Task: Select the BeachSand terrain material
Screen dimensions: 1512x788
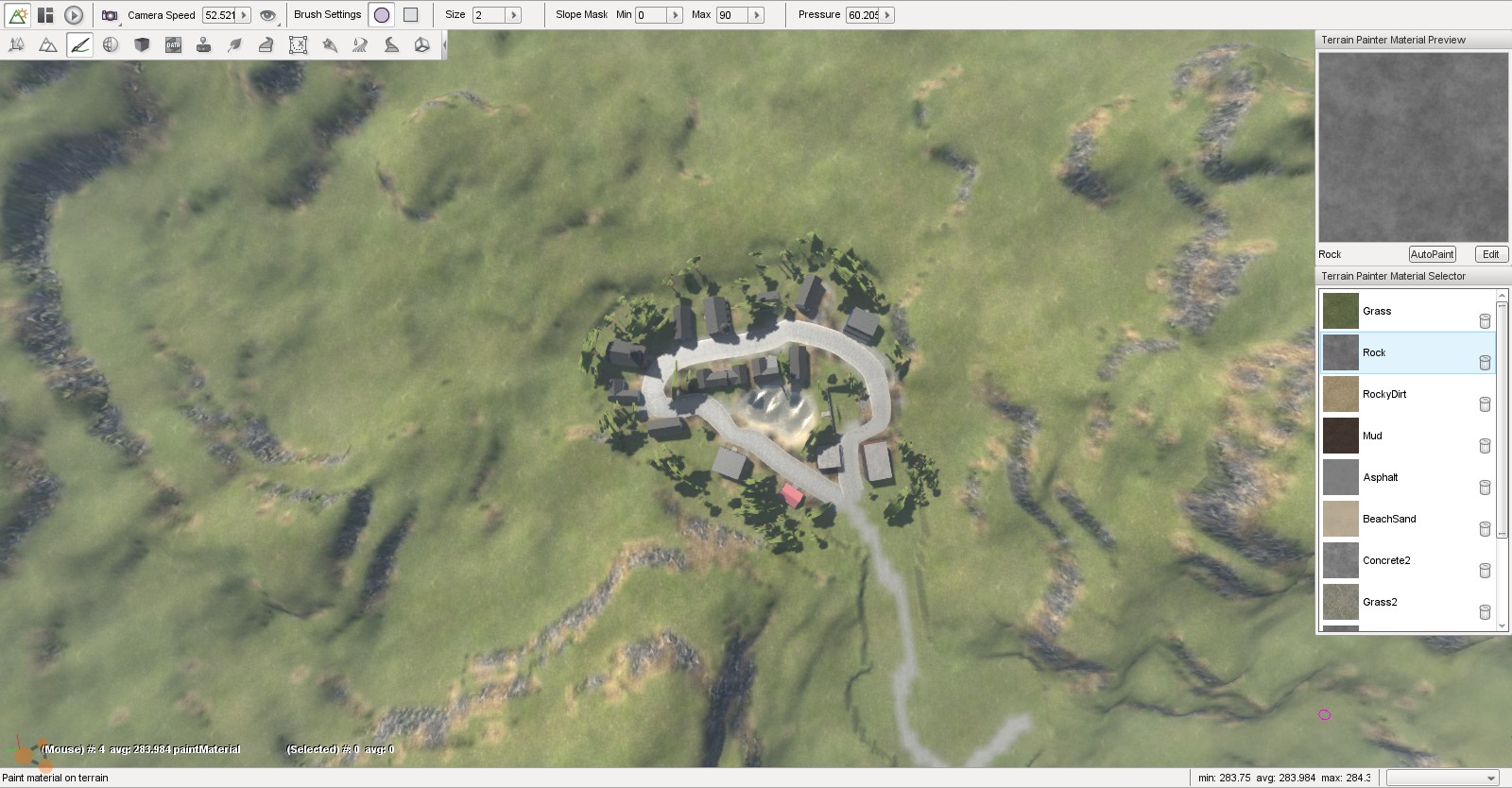Action: click(x=1407, y=519)
